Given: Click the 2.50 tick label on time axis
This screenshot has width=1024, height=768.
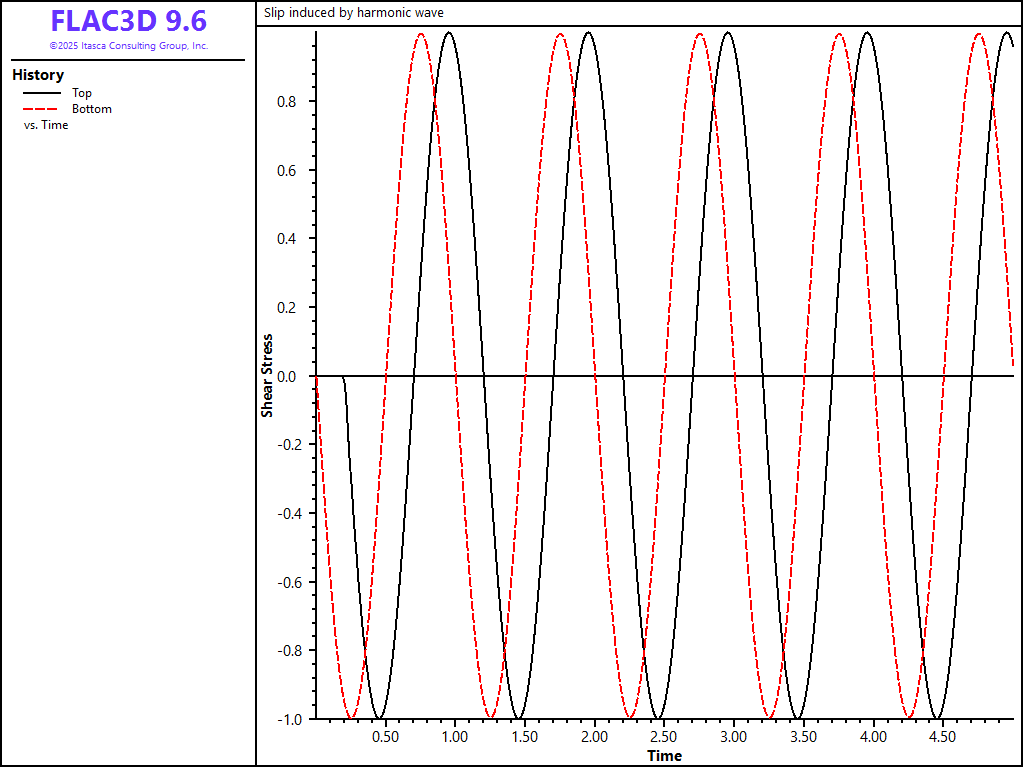Looking at the screenshot, I should (664, 737).
